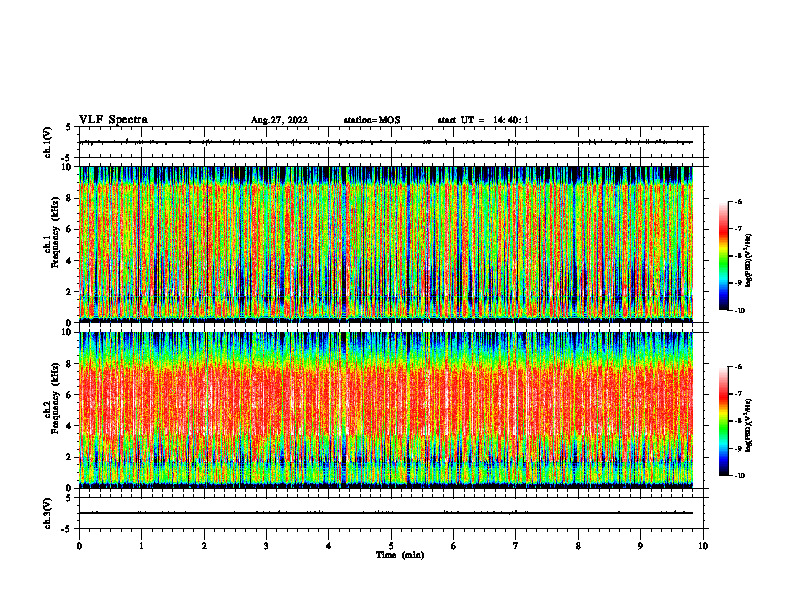
Task: Click the "Time (min)" axis label
Action: pyautogui.click(x=400, y=555)
